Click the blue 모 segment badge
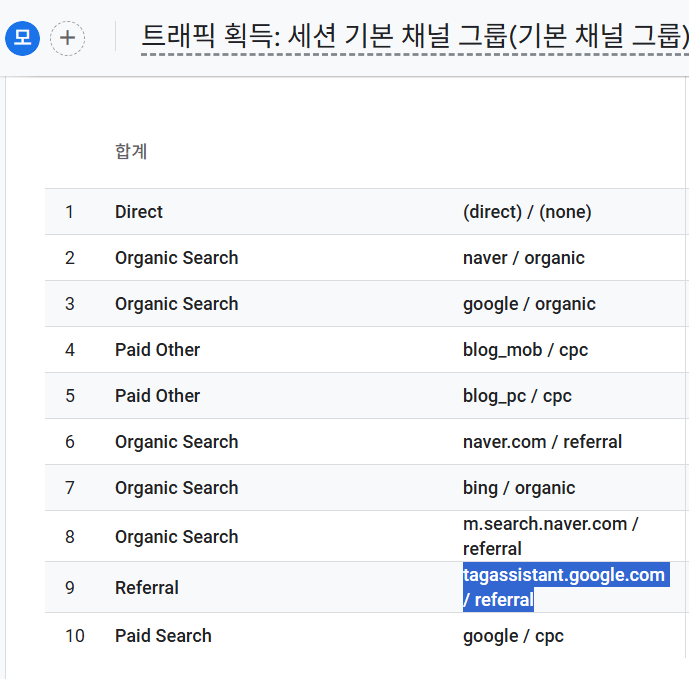 (22, 38)
